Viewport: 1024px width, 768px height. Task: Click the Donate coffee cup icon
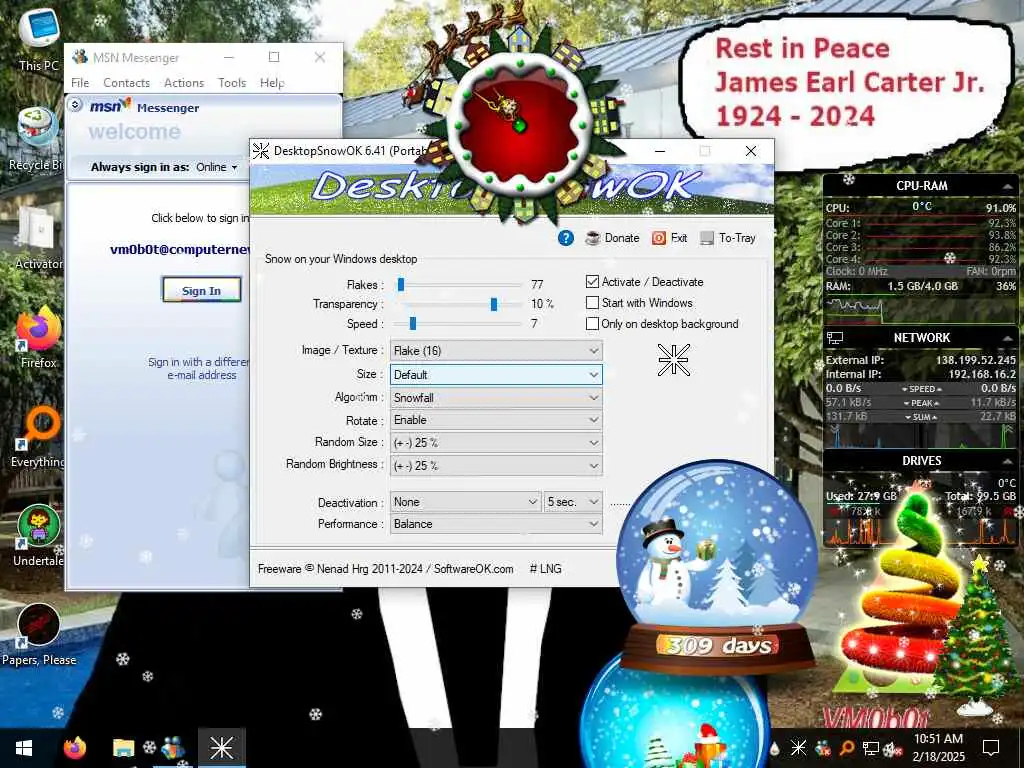coord(593,238)
